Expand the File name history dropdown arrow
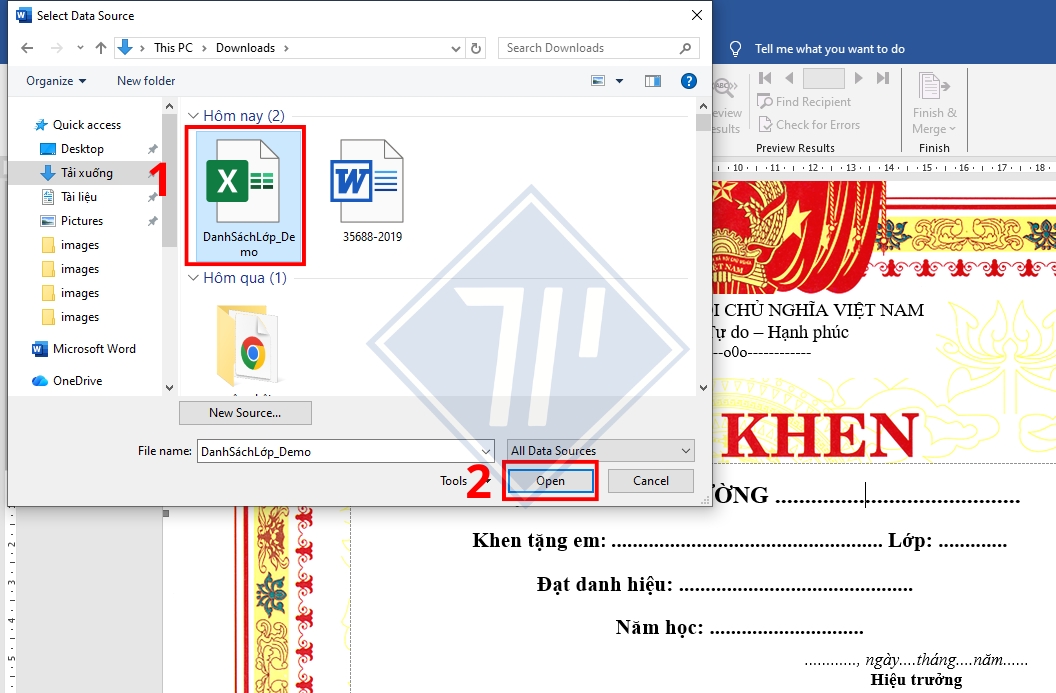Image resolution: width=1056 pixels, height=693 pixels. point(486,451)
